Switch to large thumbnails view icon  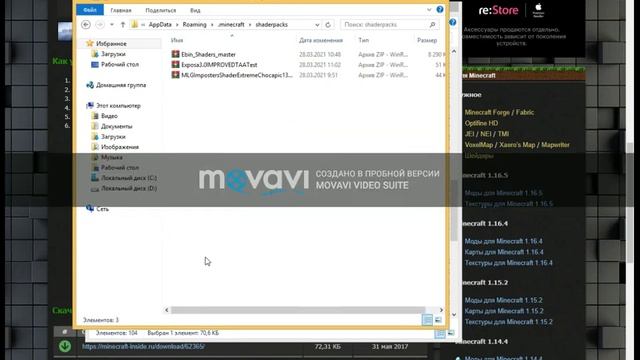point(438,320)
